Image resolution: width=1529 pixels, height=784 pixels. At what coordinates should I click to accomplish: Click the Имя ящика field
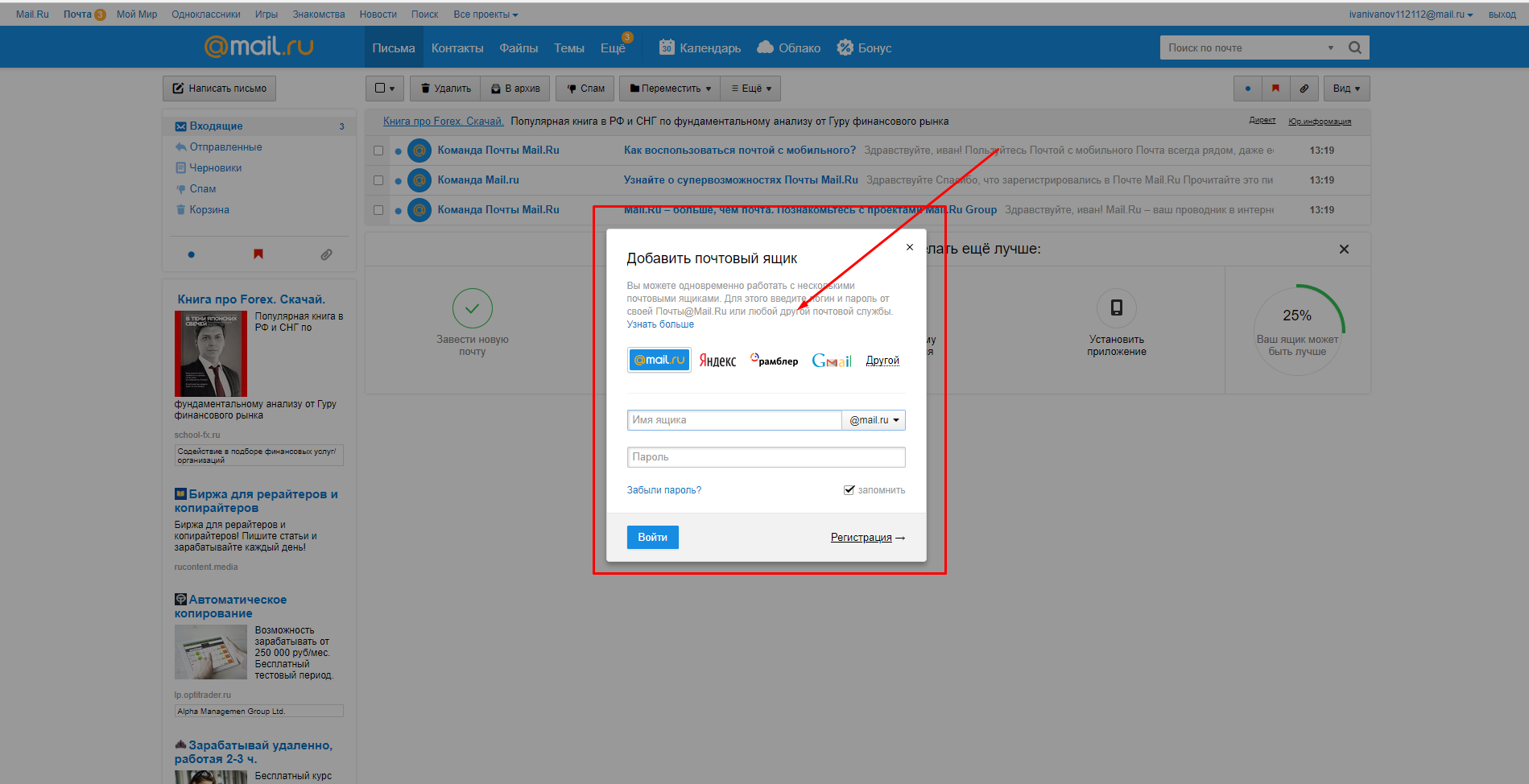tap(734, 420)
